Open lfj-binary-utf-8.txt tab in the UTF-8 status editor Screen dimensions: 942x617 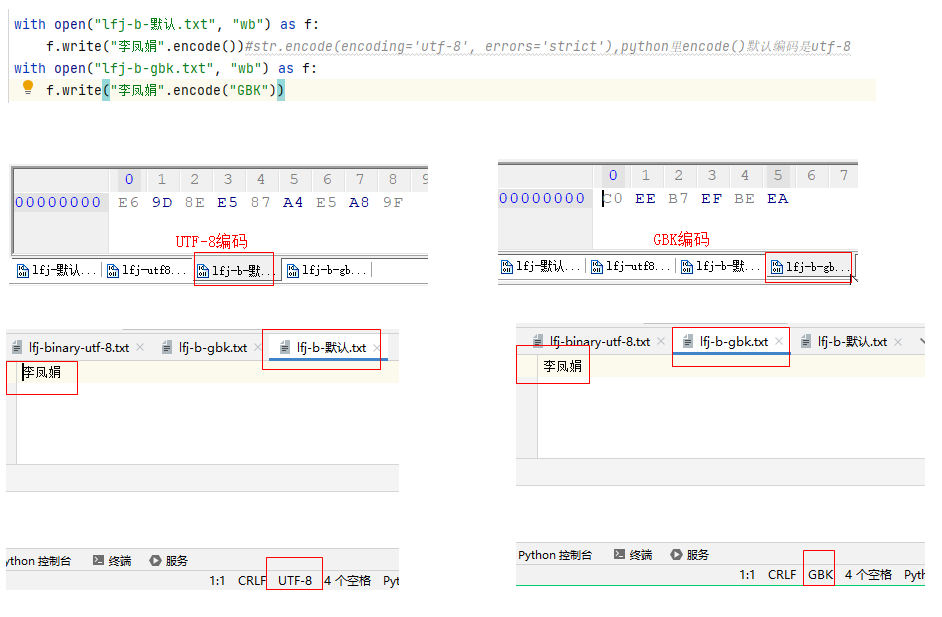78,347
